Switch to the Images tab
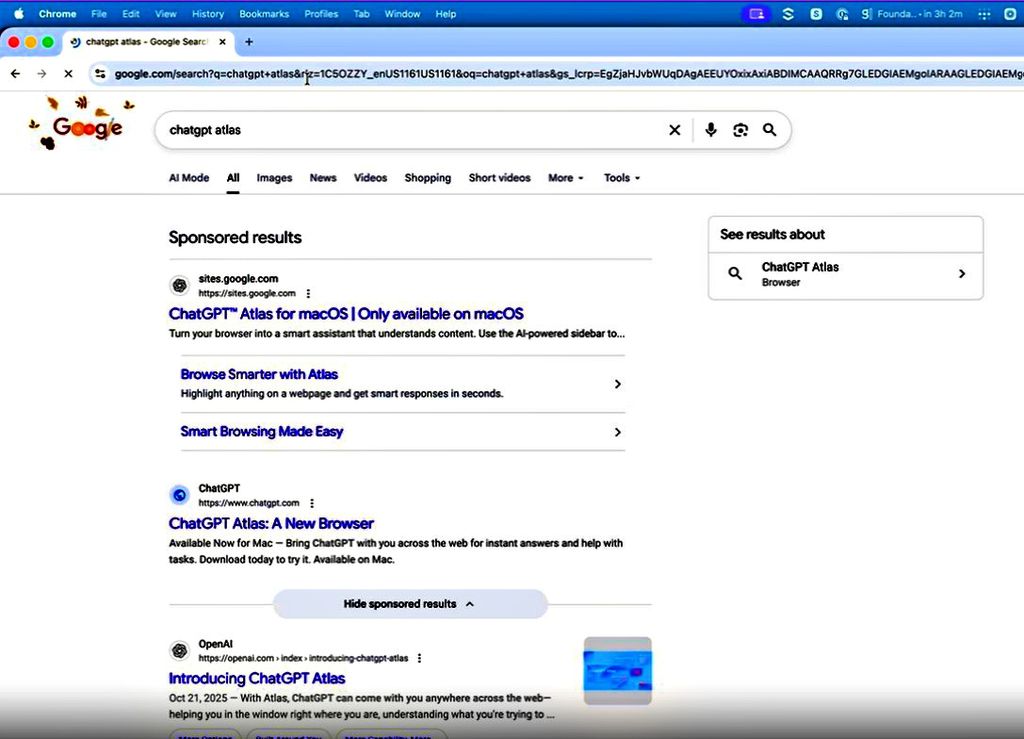Viewport: 1024px width, 739px height. [274, 178]
